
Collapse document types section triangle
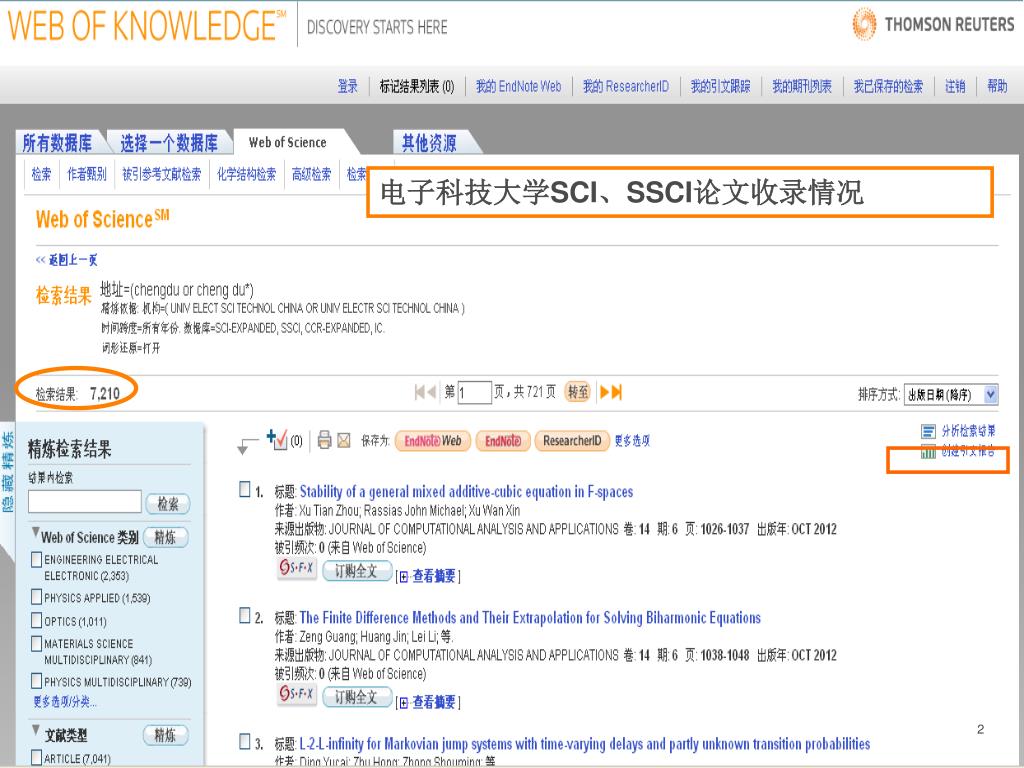pyautogui.click(x=35, y=729)
